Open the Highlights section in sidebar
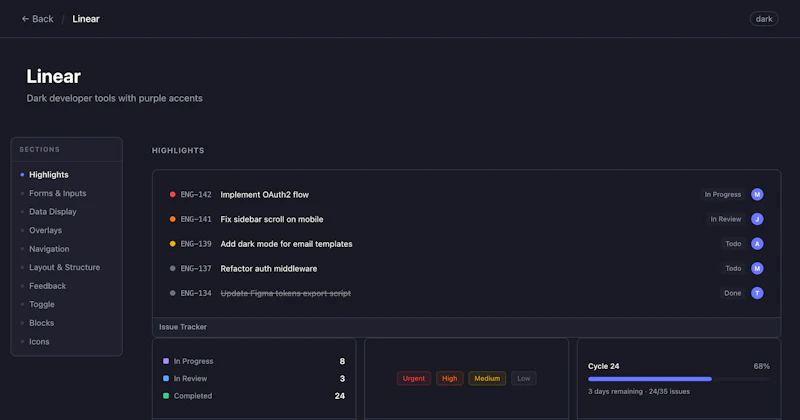The height and width of the screenshot is (420, 800). point(48,175)
